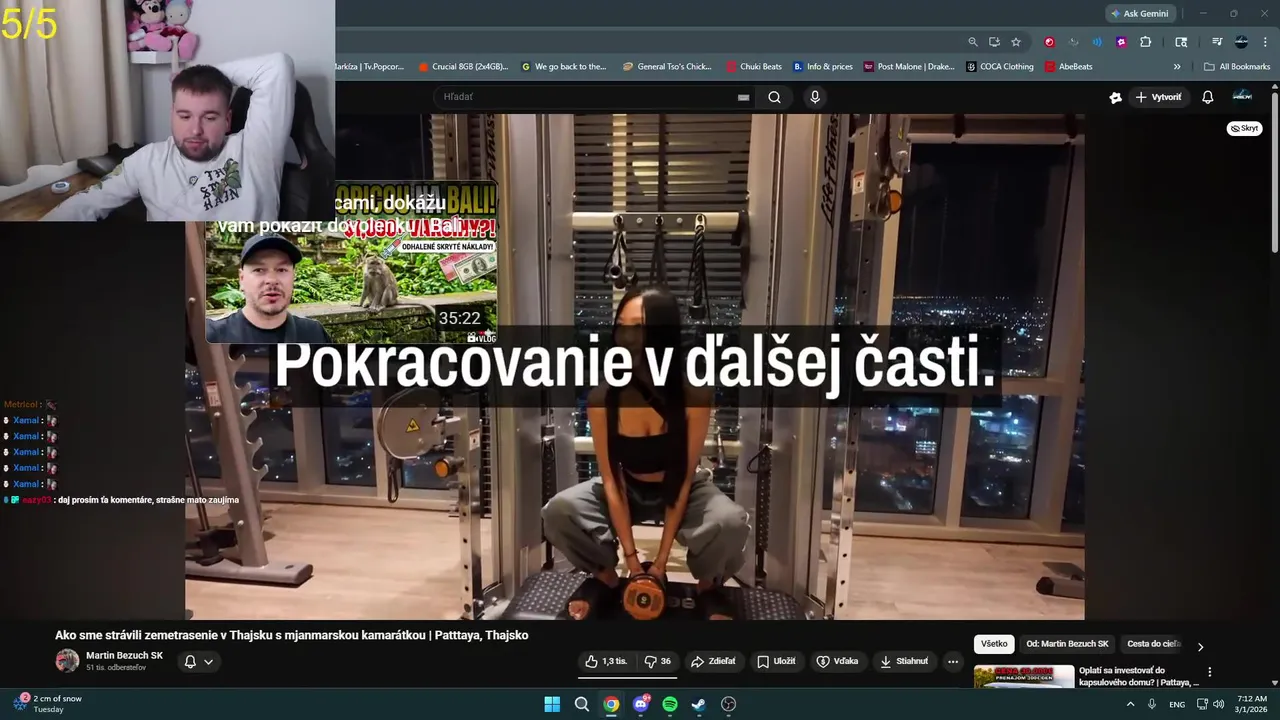The width and height of the screenshot is (1280, 720).
Task: Open the Martin Bezuch SK channel name
Action: point(124,656)
